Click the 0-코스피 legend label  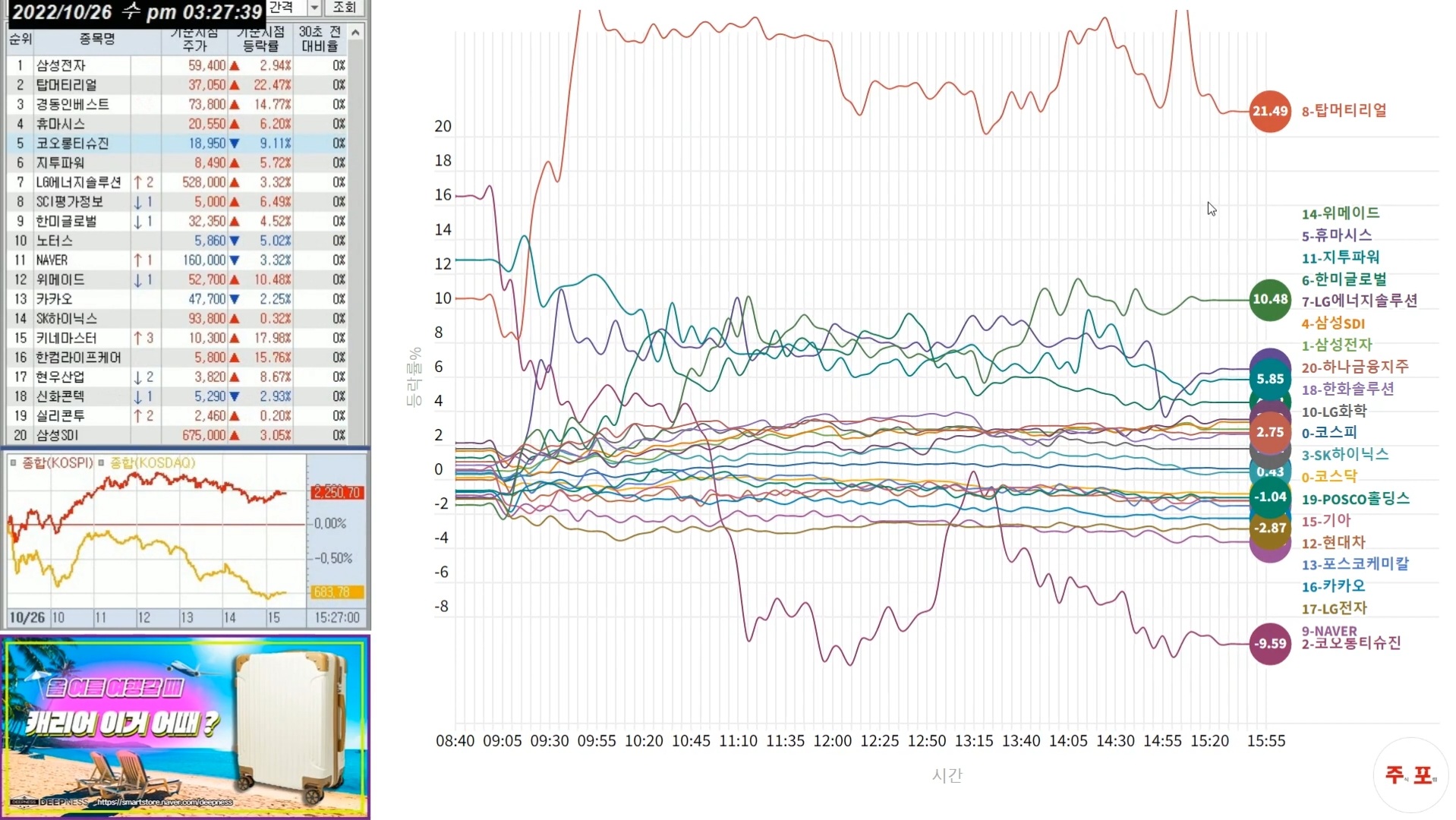pos(1329,433)
